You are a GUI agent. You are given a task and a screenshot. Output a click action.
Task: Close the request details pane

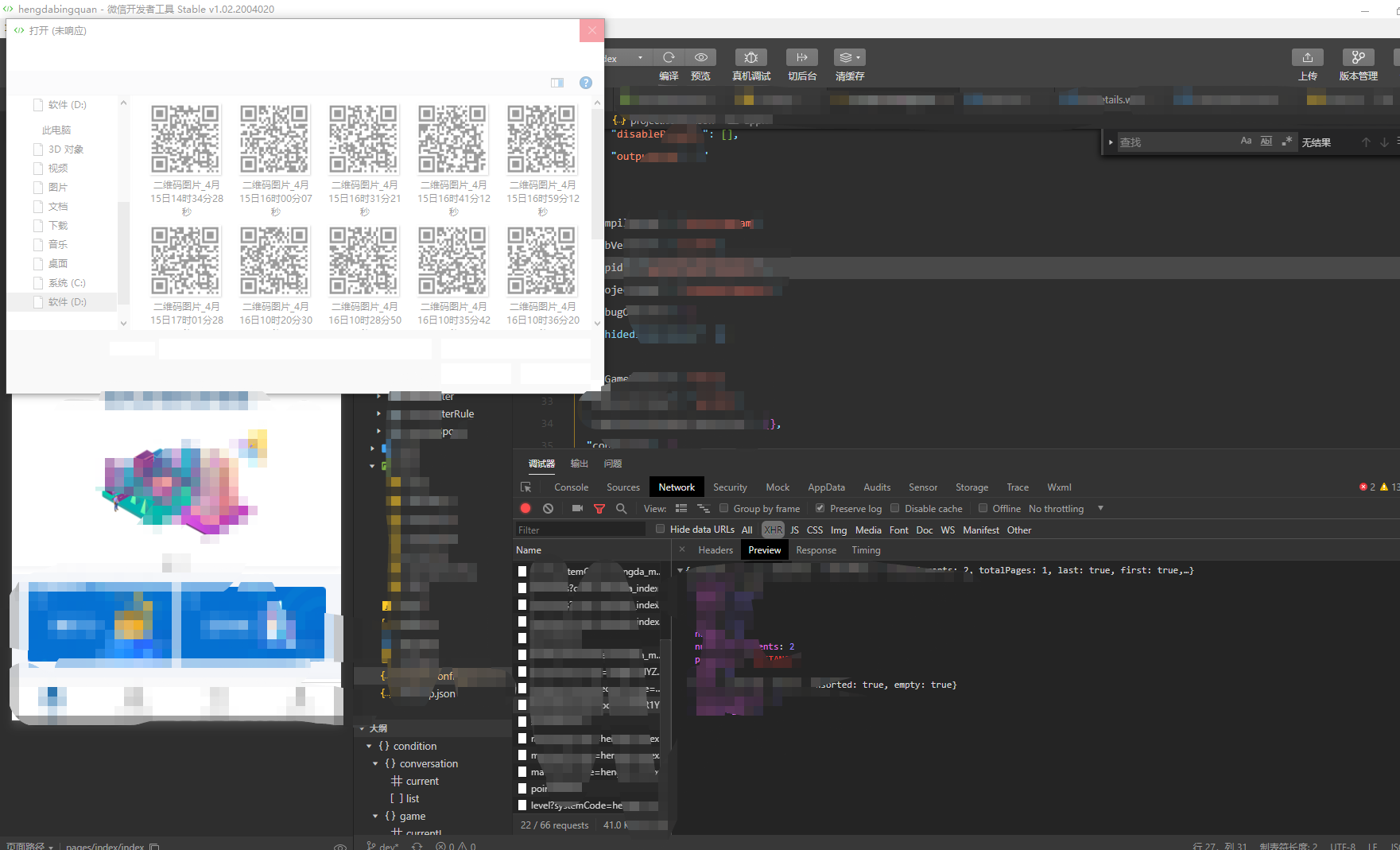tap(682, 549)
